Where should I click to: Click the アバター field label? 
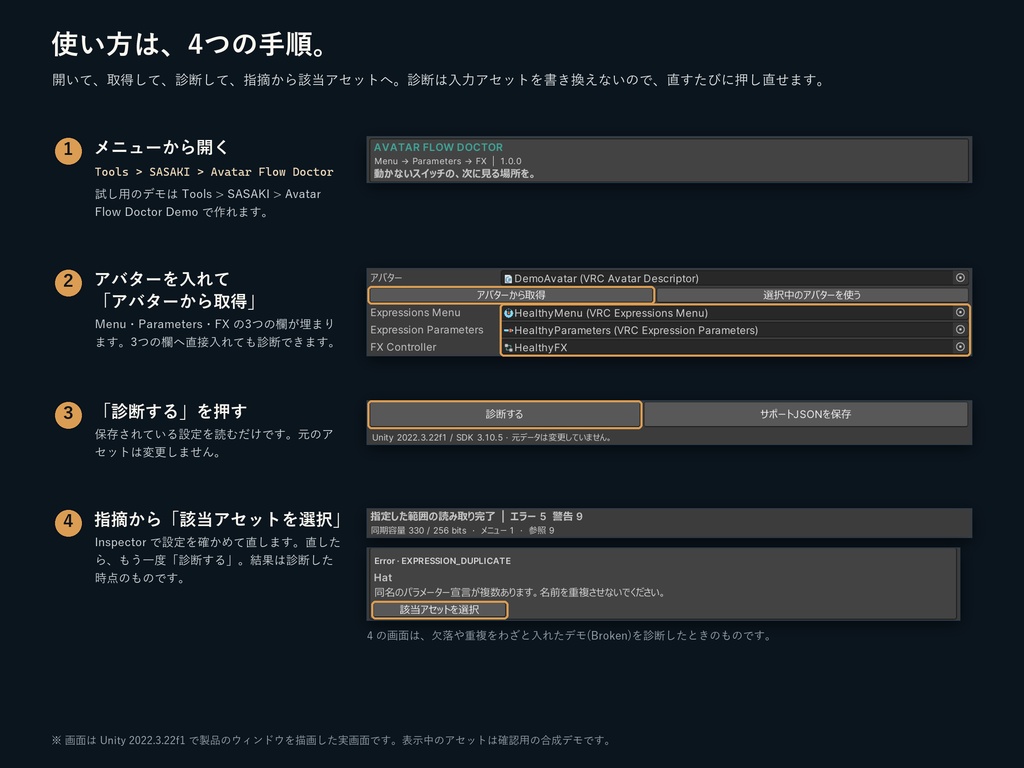(x=387, y=278)
